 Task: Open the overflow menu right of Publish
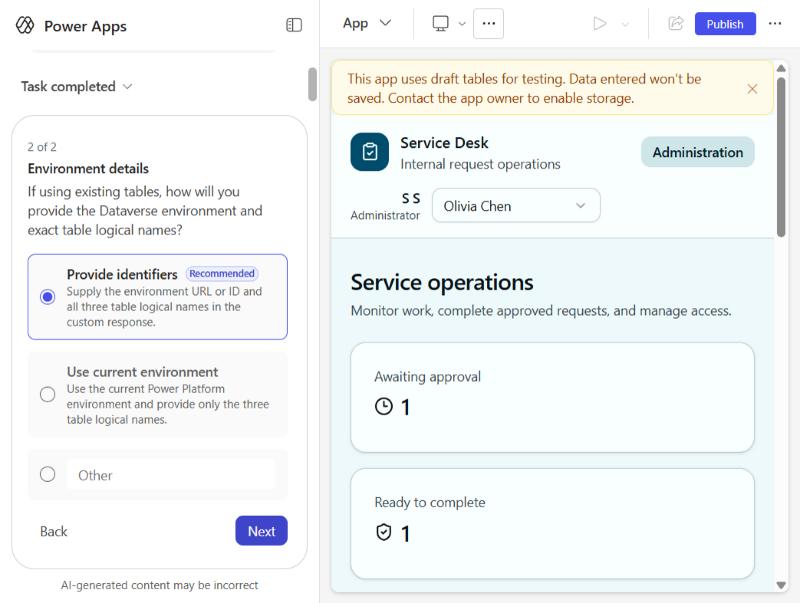[x=774, y=23]
